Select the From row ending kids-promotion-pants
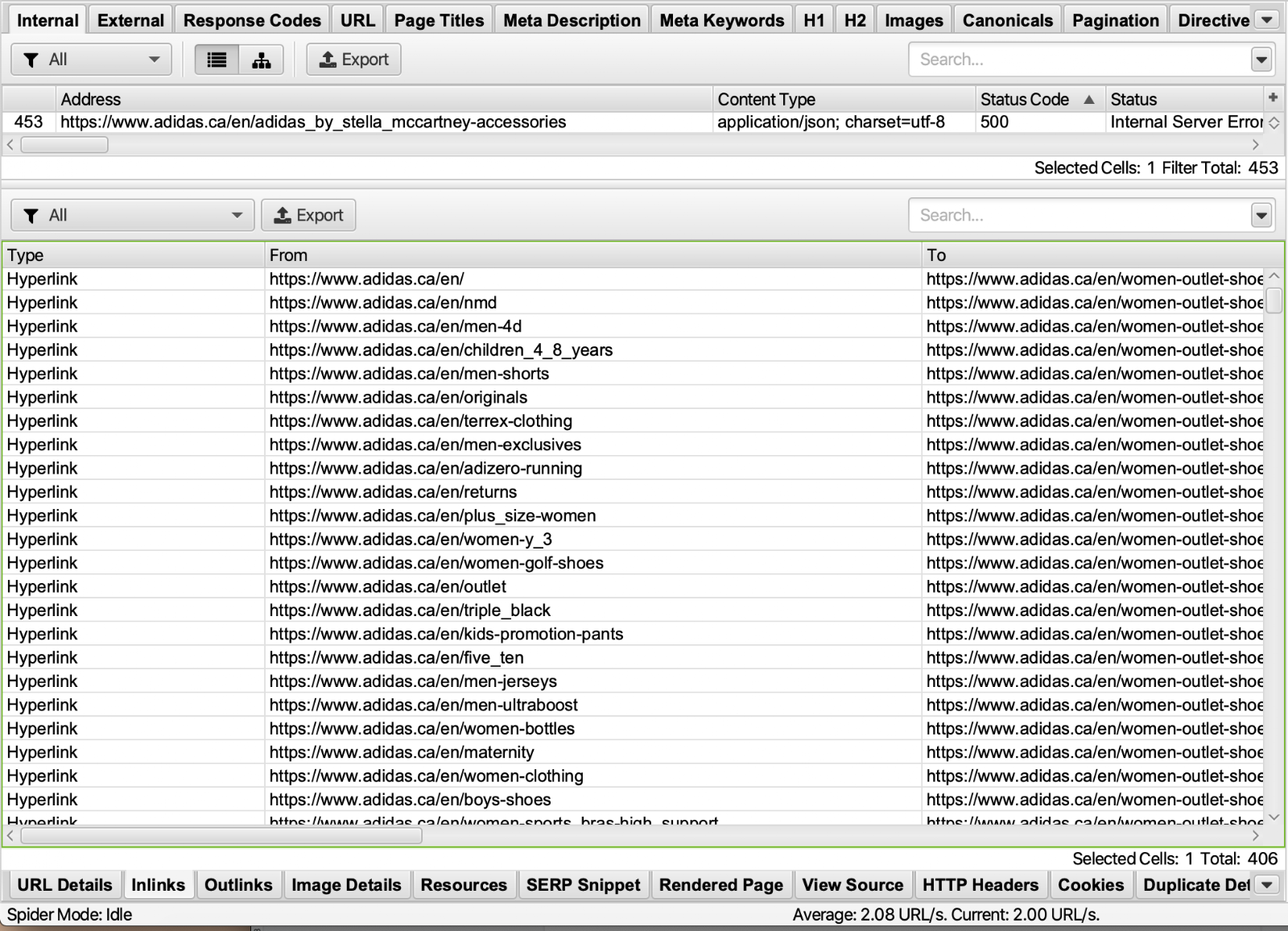Image resolution: width=1288 pixels, height=931 pixels. [593, 634]
